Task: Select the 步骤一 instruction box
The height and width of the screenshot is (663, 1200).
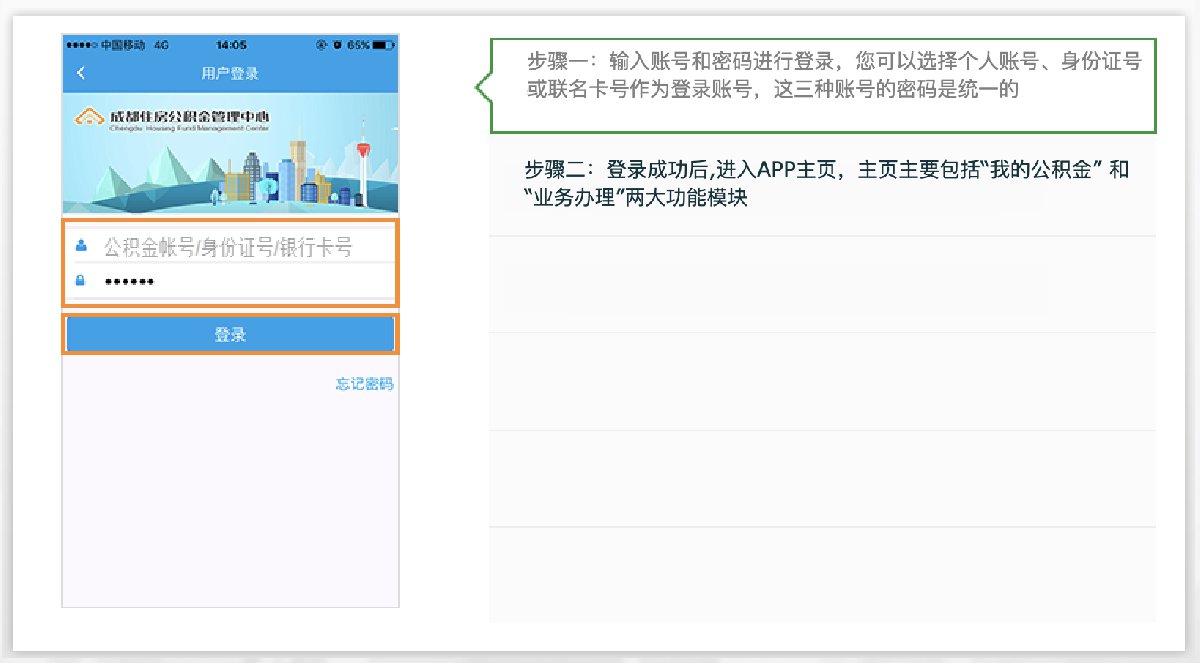Action: tap(822, 86)
